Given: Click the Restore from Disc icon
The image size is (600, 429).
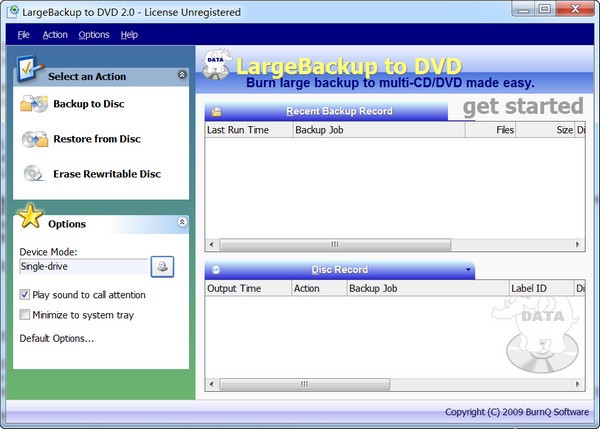Looking at the screenshot, I should click(35, 139).
